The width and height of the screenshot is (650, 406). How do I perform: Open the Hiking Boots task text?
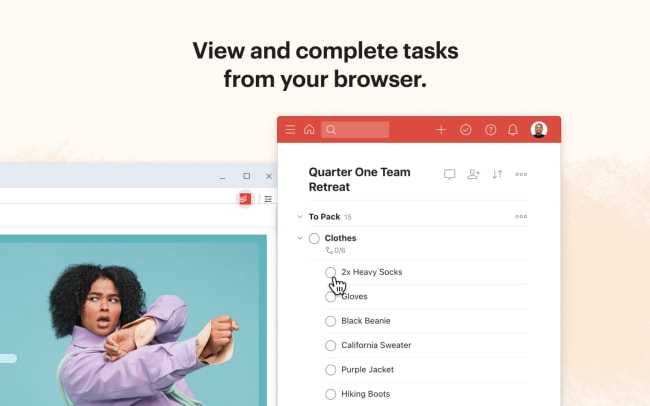(x=366, y=394)
